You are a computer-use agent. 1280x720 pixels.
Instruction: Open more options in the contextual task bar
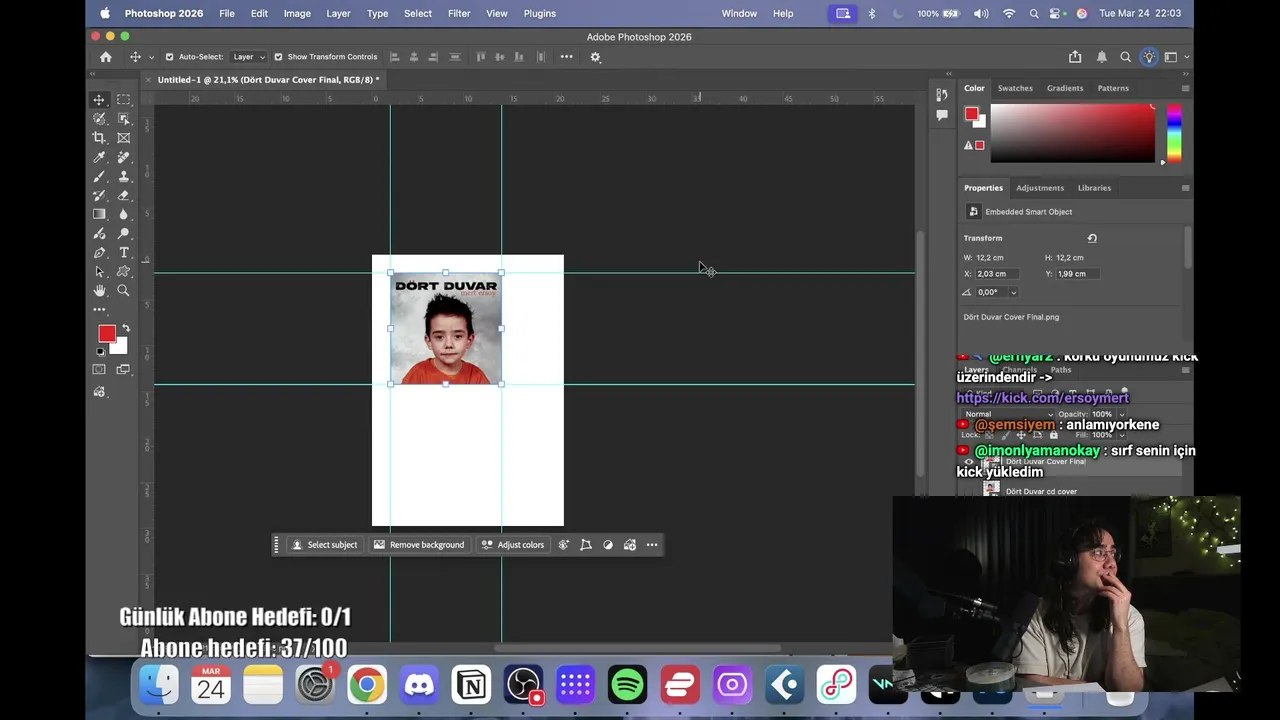click(652, 545)
